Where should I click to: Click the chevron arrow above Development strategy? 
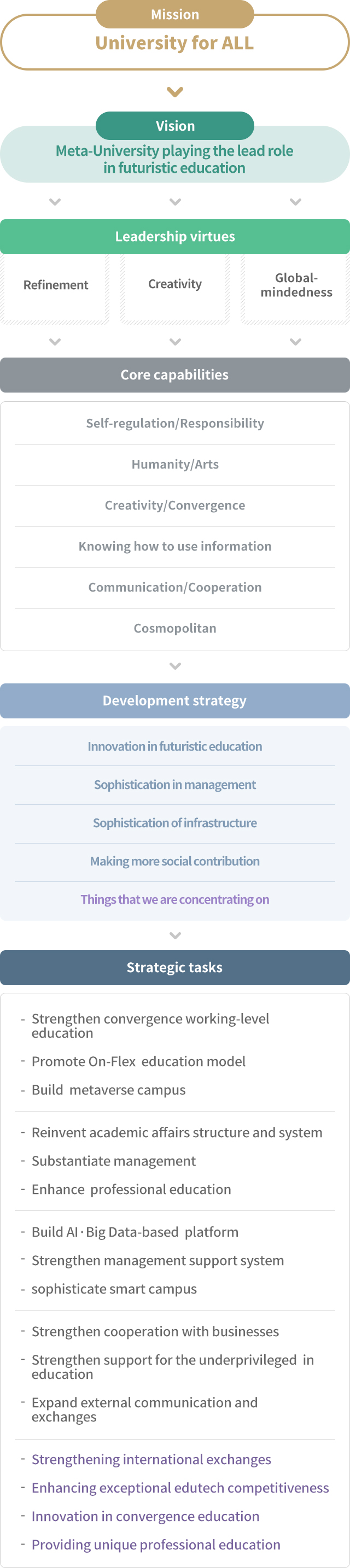[174, 666]
